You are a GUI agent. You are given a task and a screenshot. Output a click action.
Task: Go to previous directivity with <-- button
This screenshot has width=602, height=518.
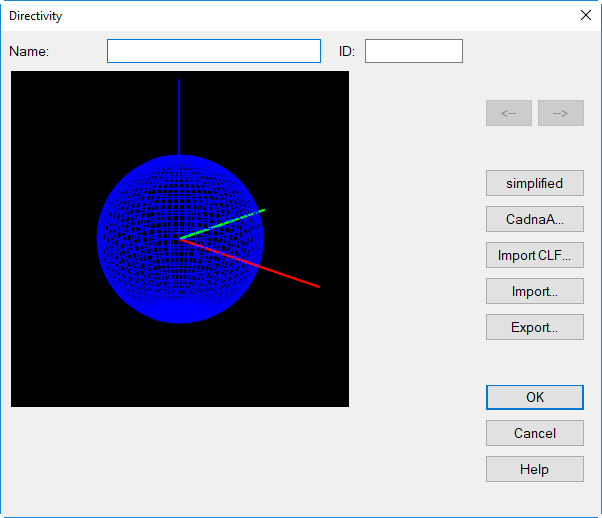click(x=509, y=113)
